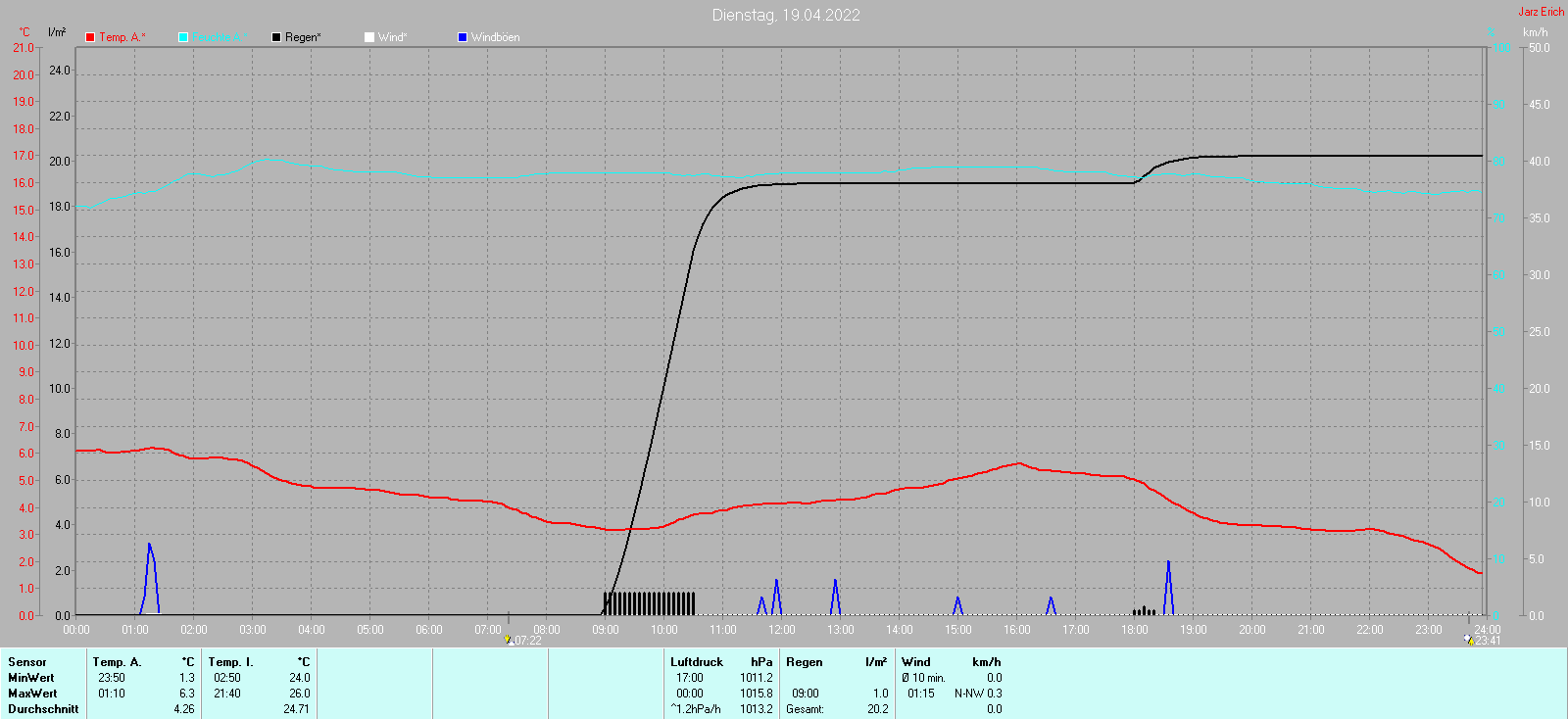This screenshot has width=1568, height=719.
Task: Click the 'km/h' right axis unit label
Action: 1536,32
